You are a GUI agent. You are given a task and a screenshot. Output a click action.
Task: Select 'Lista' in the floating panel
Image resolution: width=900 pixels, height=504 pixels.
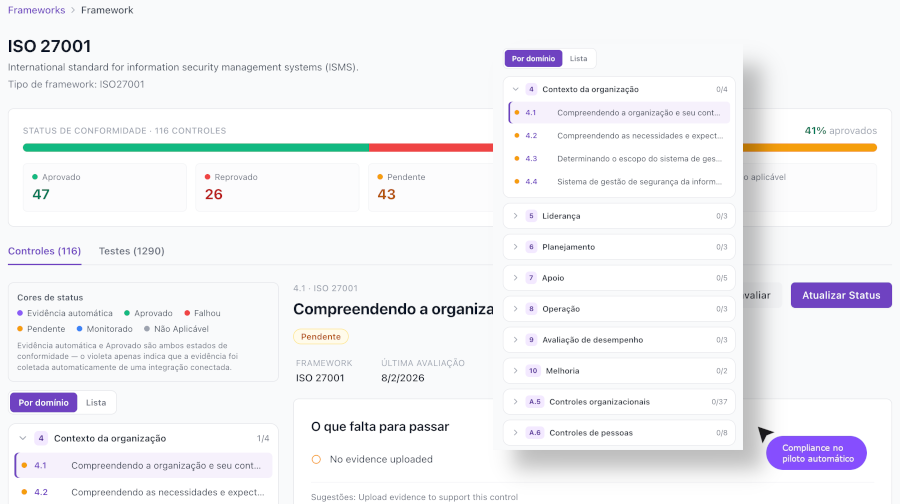click(579, 59)
